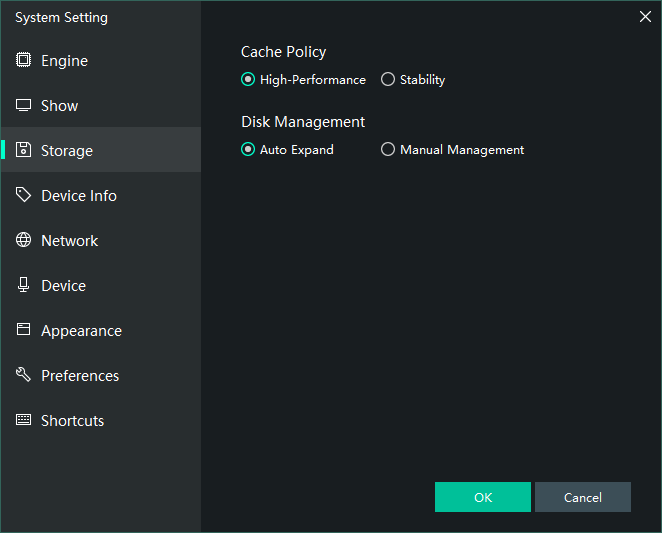
Task: Select Auto Expand disk management
Action: click(x=248, y=150)
